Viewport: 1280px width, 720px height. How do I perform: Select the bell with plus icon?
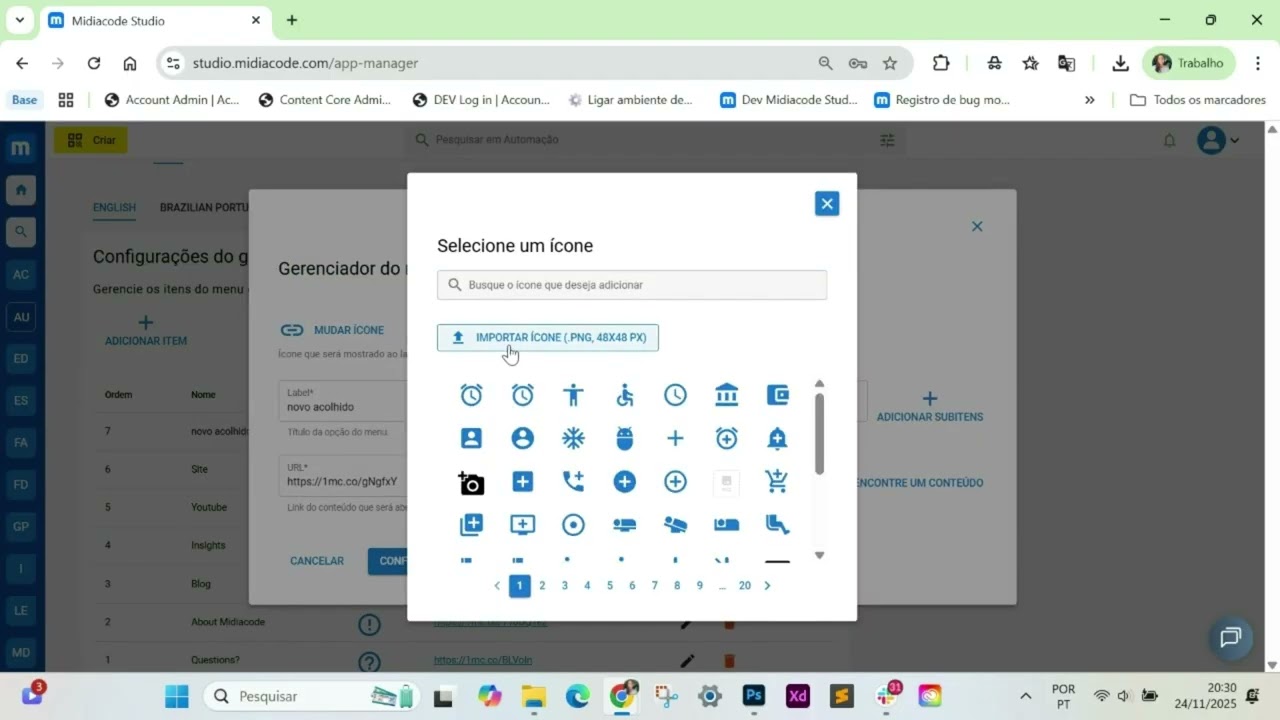(777, 438)
